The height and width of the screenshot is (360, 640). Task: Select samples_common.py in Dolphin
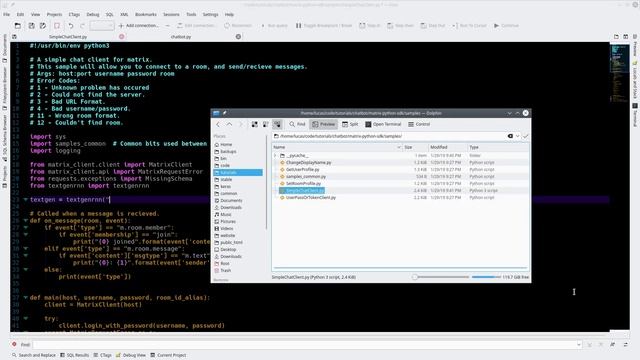[x=306, y=176]
